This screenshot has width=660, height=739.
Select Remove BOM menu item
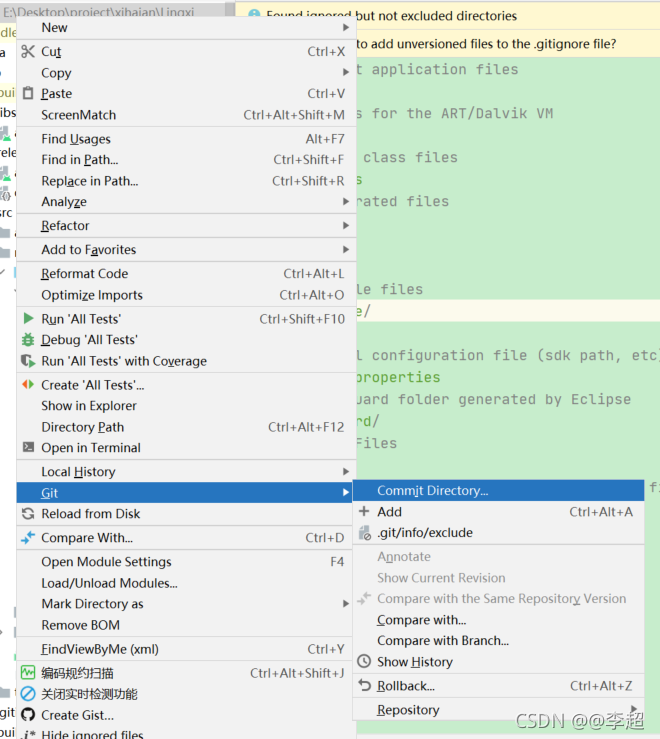click(x=186, y=625)
